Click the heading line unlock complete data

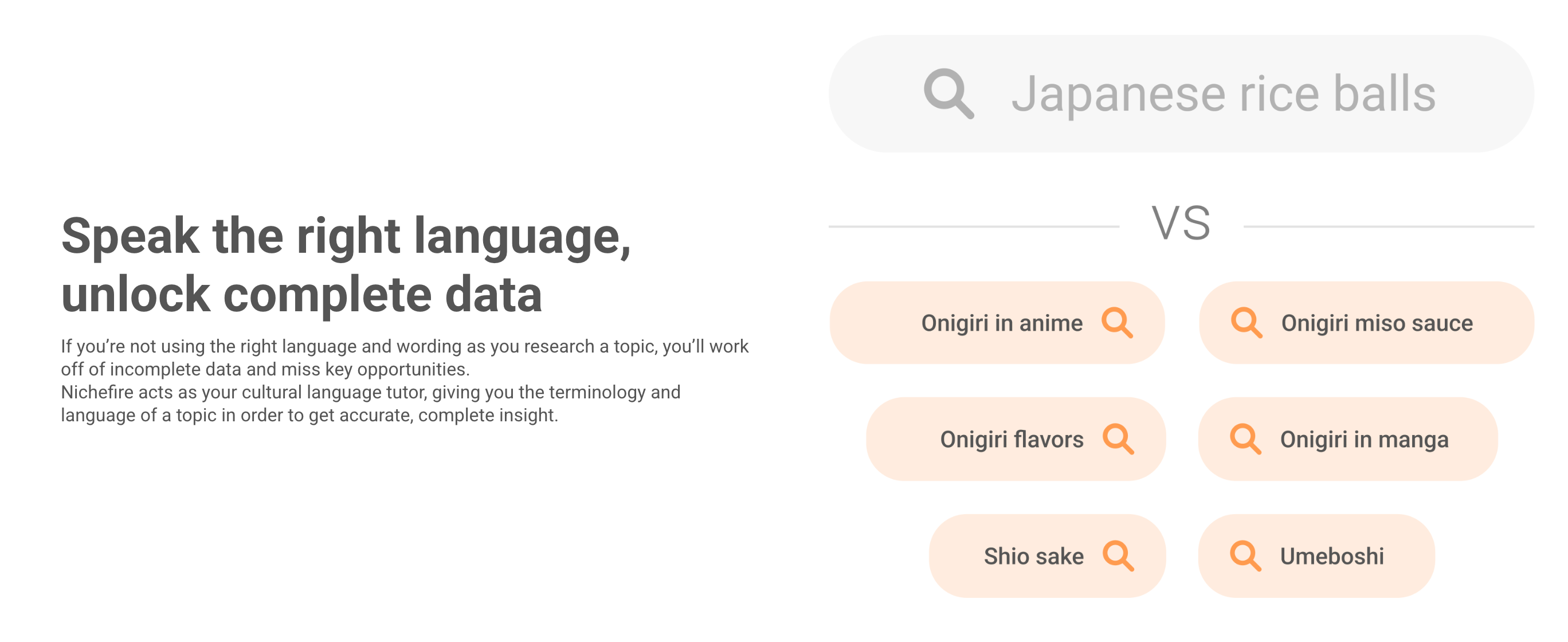coord(301,295)
